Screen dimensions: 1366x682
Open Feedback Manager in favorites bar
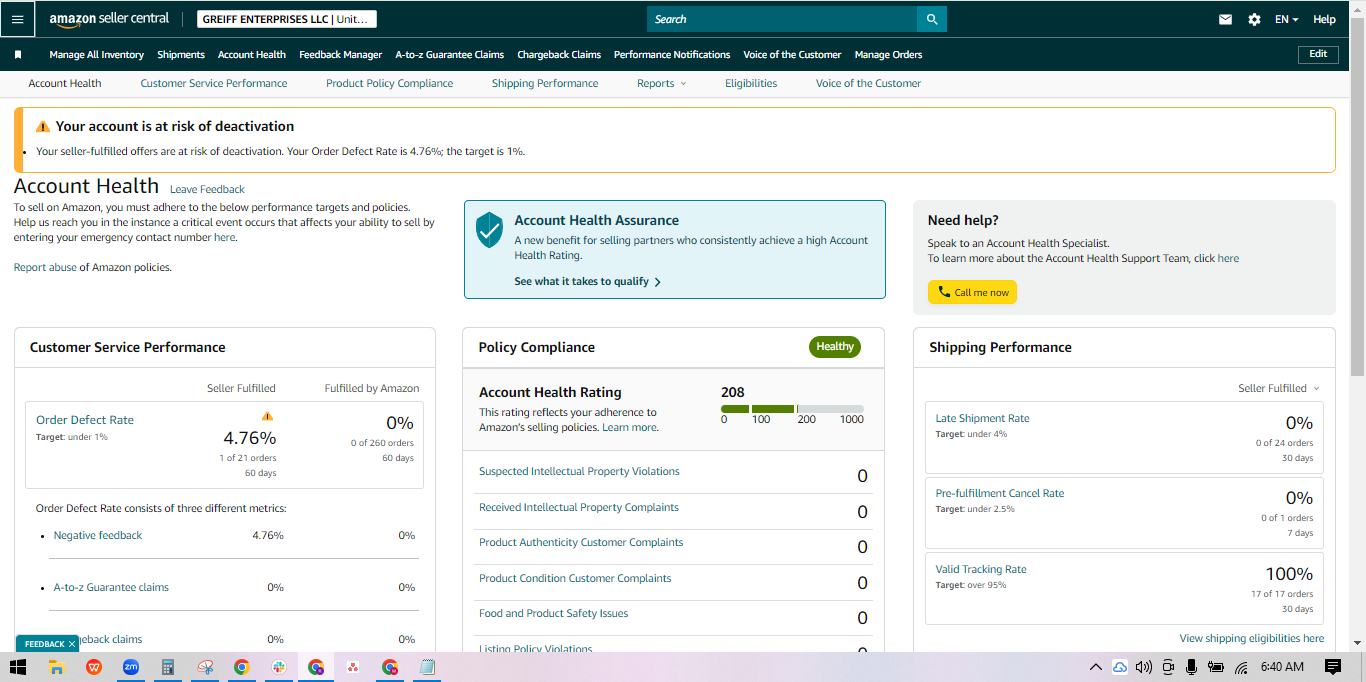pyautogui.click(x=340, y=55)
